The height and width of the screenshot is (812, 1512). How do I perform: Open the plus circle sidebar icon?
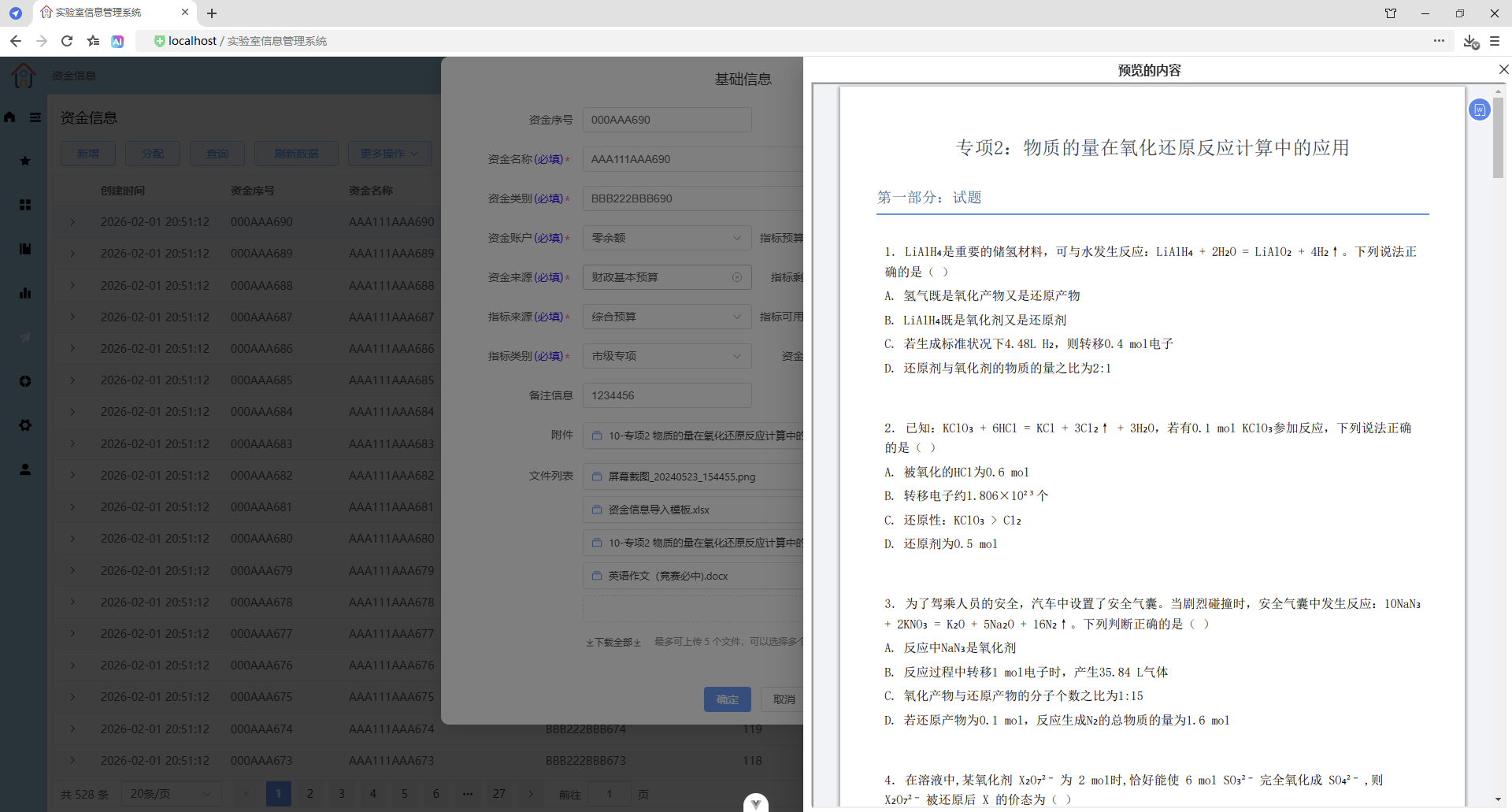point(25,381)
